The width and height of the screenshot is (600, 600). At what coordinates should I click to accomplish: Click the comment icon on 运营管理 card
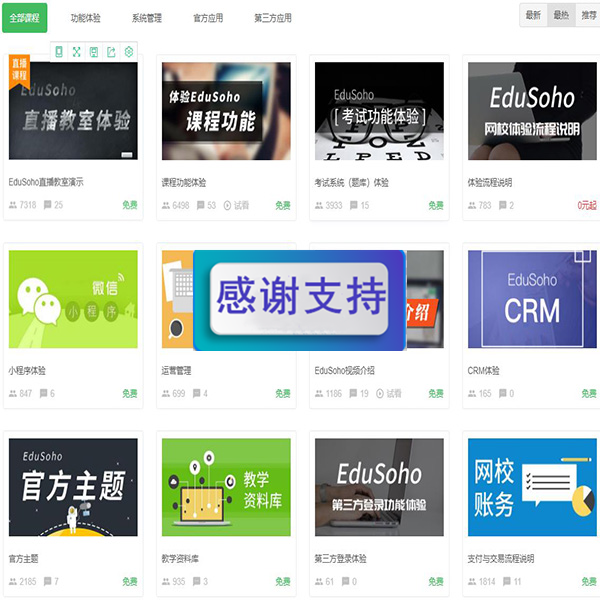[x=197, y=393]
